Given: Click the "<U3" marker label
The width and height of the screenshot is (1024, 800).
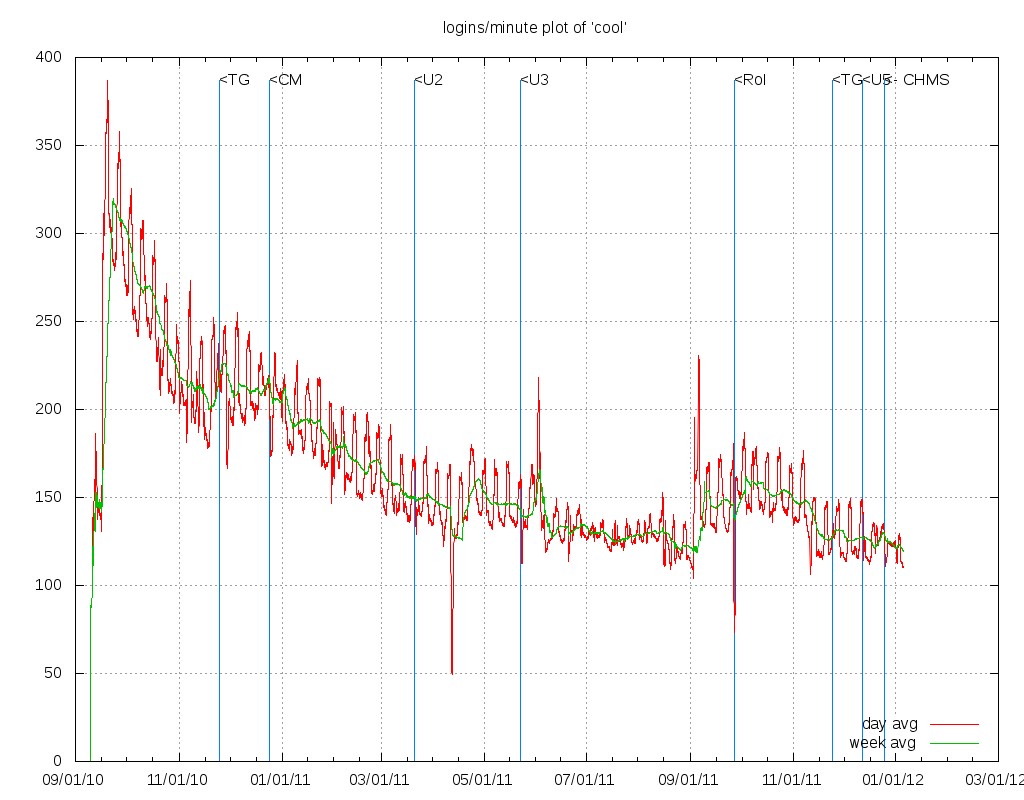Looking at the screenshot, I should (x=535, y=80).
